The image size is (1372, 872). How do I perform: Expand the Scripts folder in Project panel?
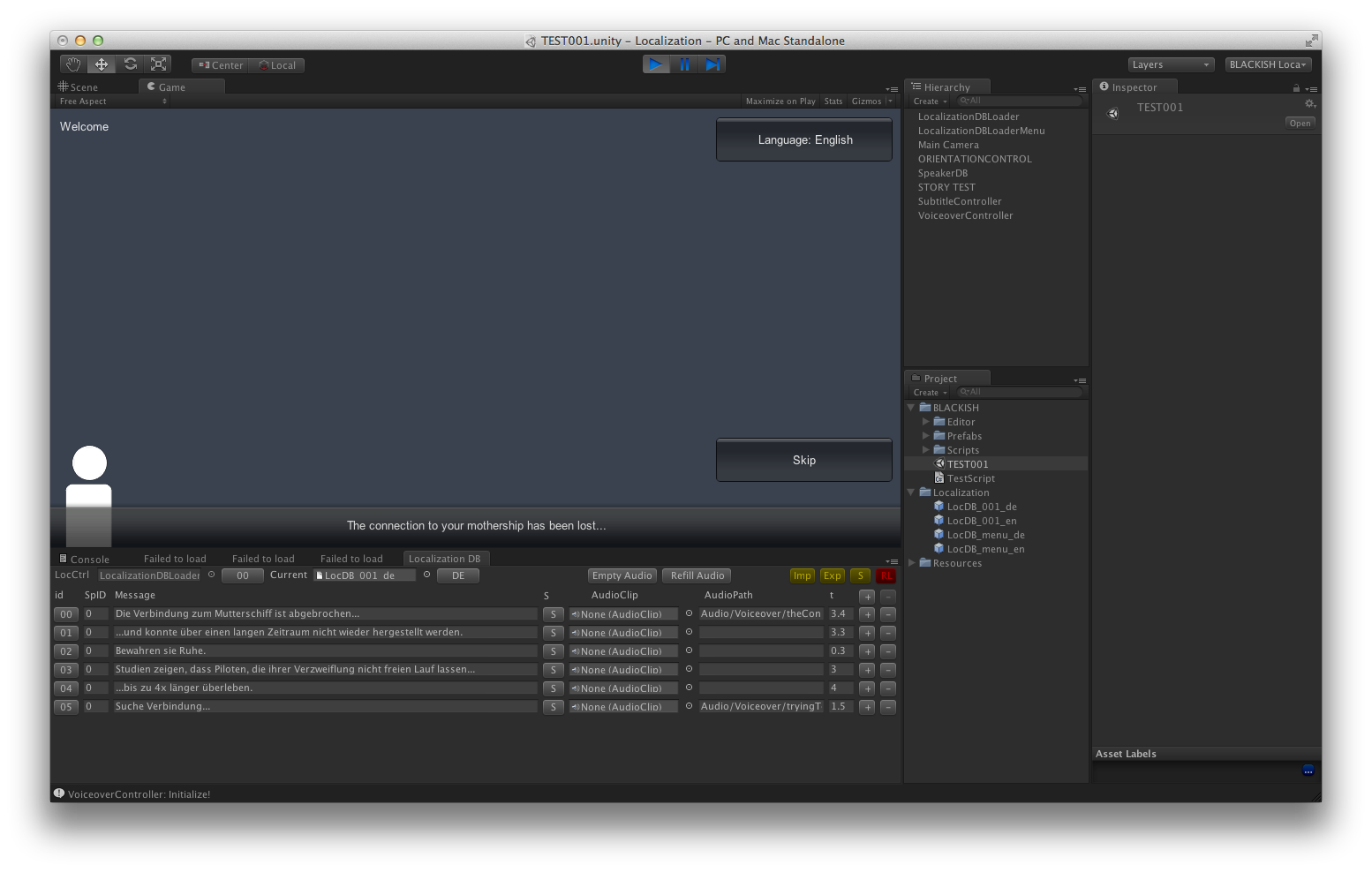(925, 449)
